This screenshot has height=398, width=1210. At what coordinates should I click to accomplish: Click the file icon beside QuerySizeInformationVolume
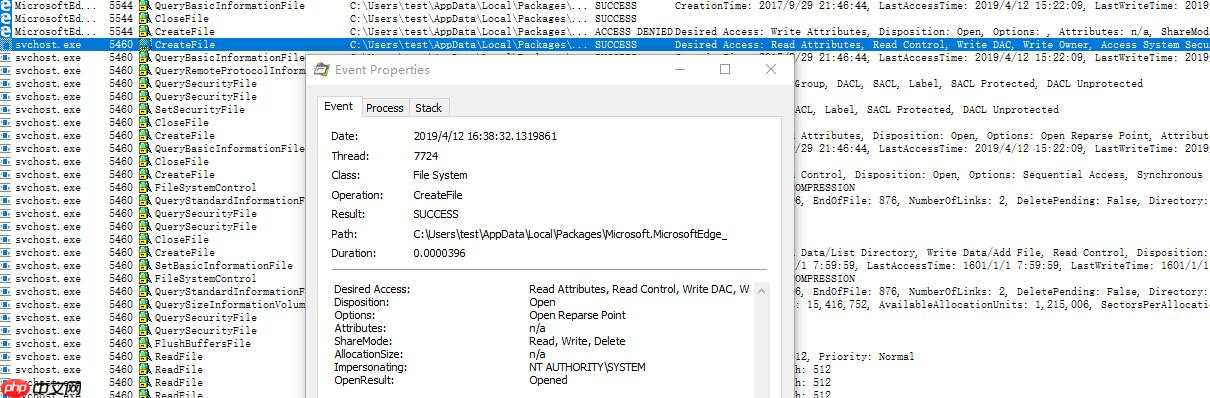pos(145,305)
